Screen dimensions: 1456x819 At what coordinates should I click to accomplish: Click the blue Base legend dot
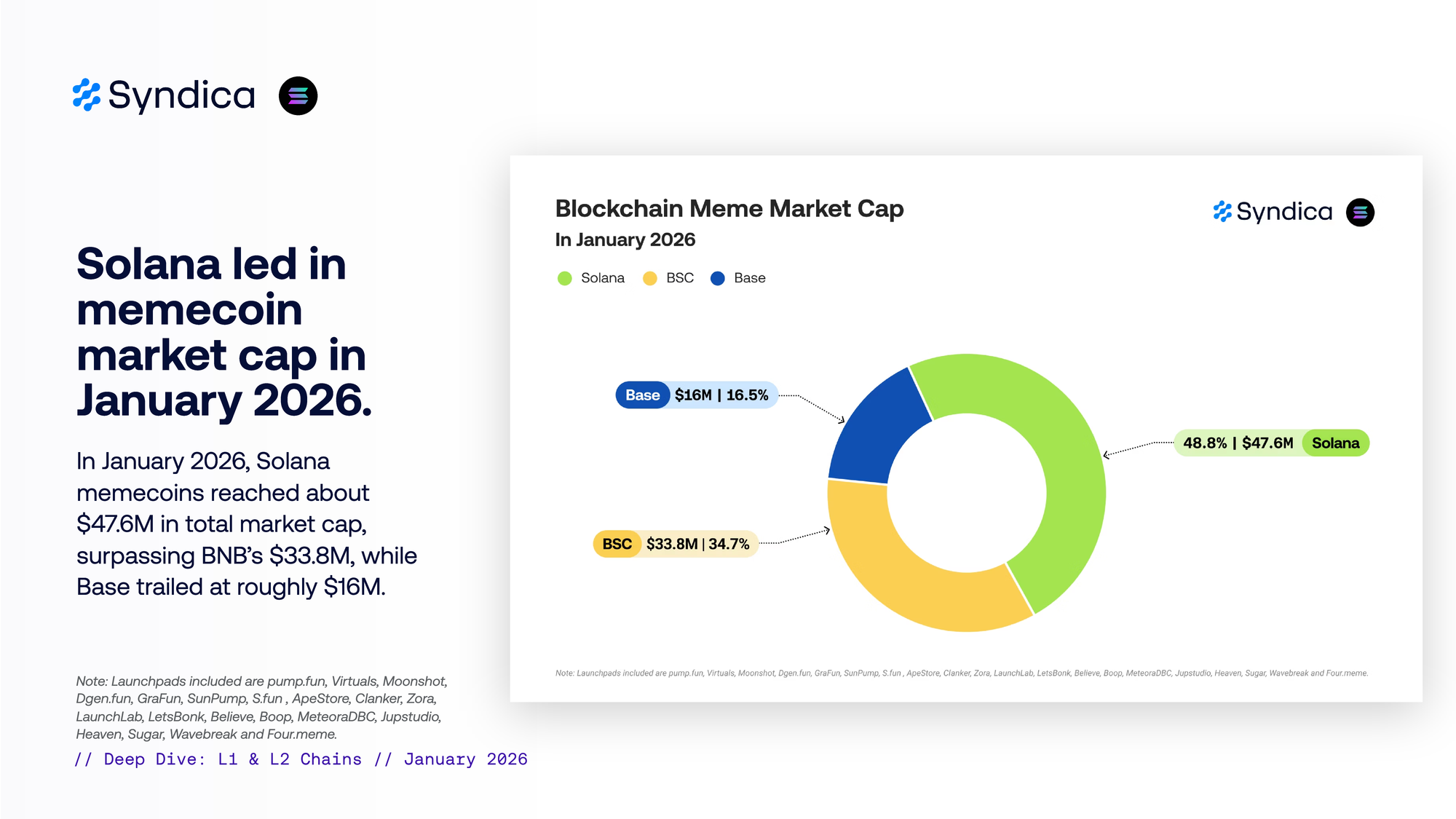tap(718, 278)
